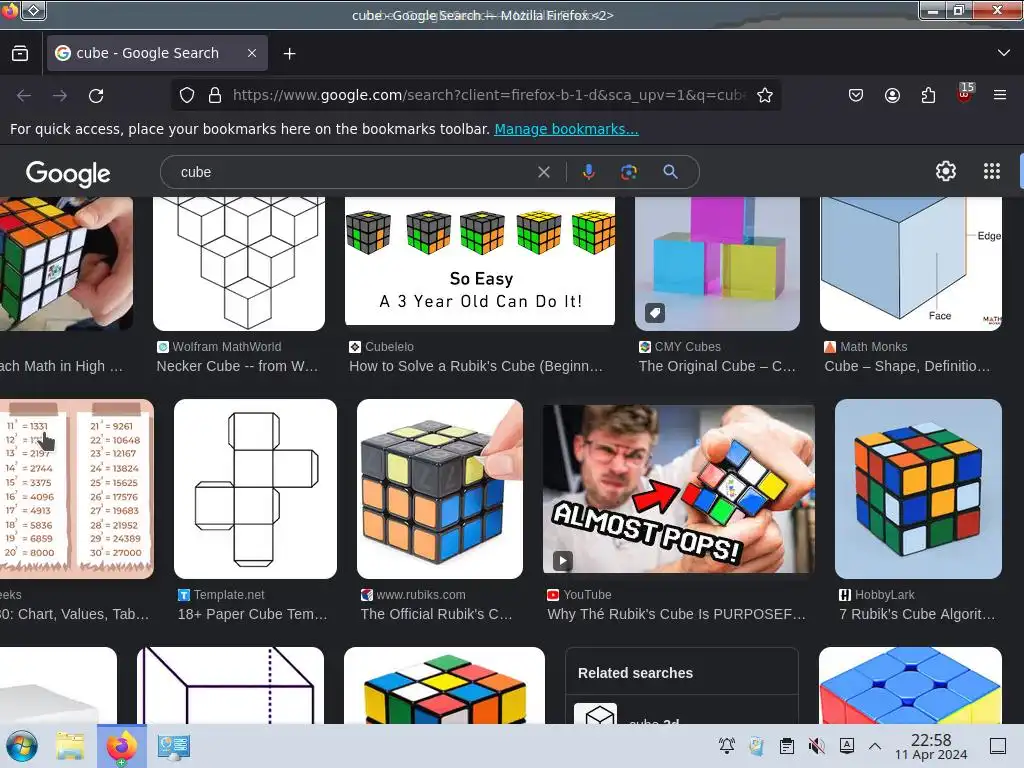This screenshot has width=1024, height=768.
Task: Open rainbow Rubik's cube image at bottom
Action: (445, 686)
